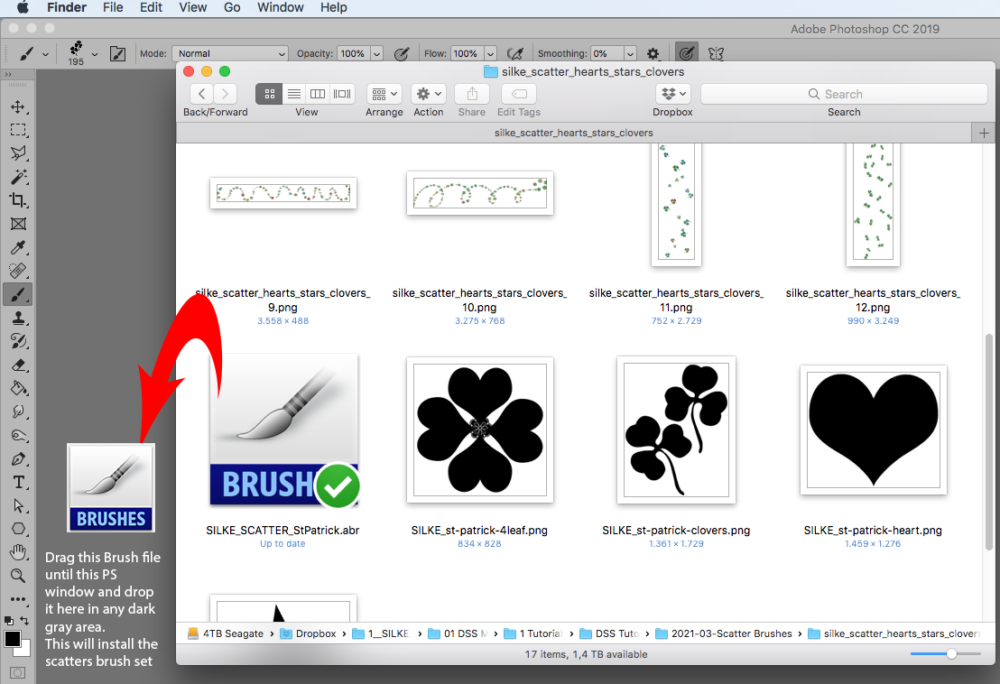Image resolution: width=1000 pixels, height=684 pixels.
Task: Open the Edit Toolbar three-dots menu
Action: (18, 599)
